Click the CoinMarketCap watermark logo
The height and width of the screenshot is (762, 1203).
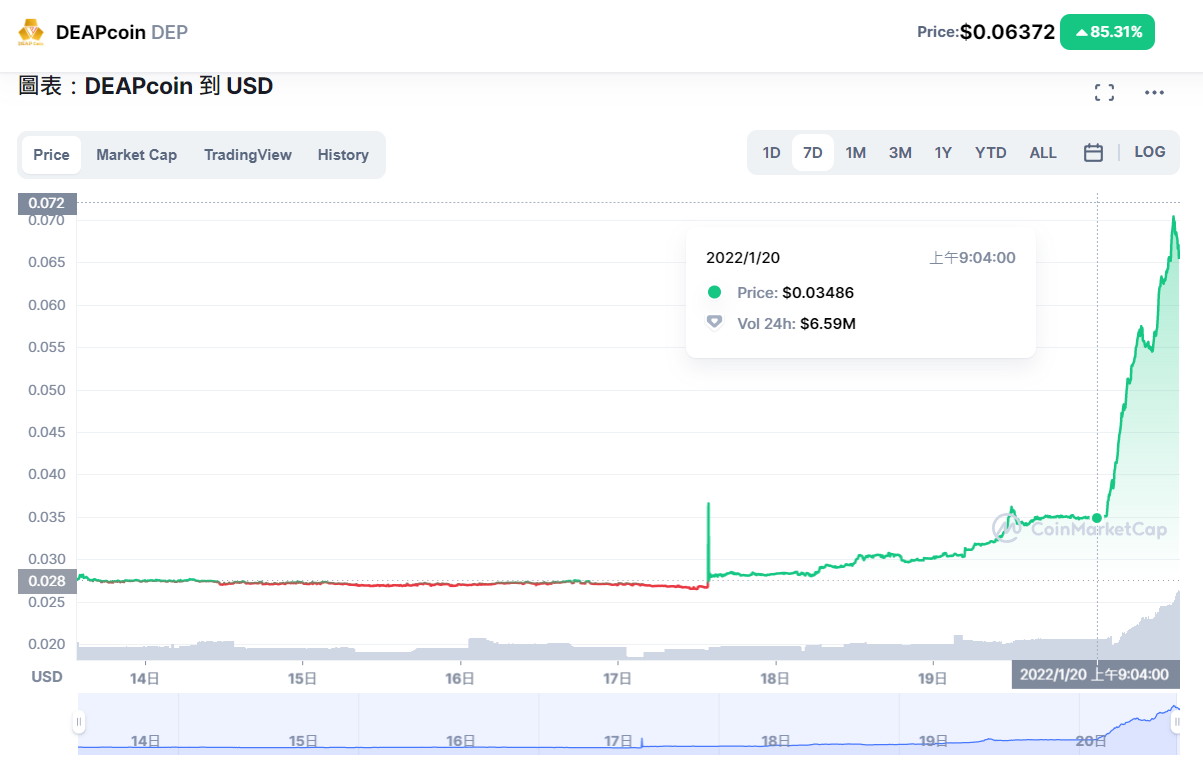1079,529
